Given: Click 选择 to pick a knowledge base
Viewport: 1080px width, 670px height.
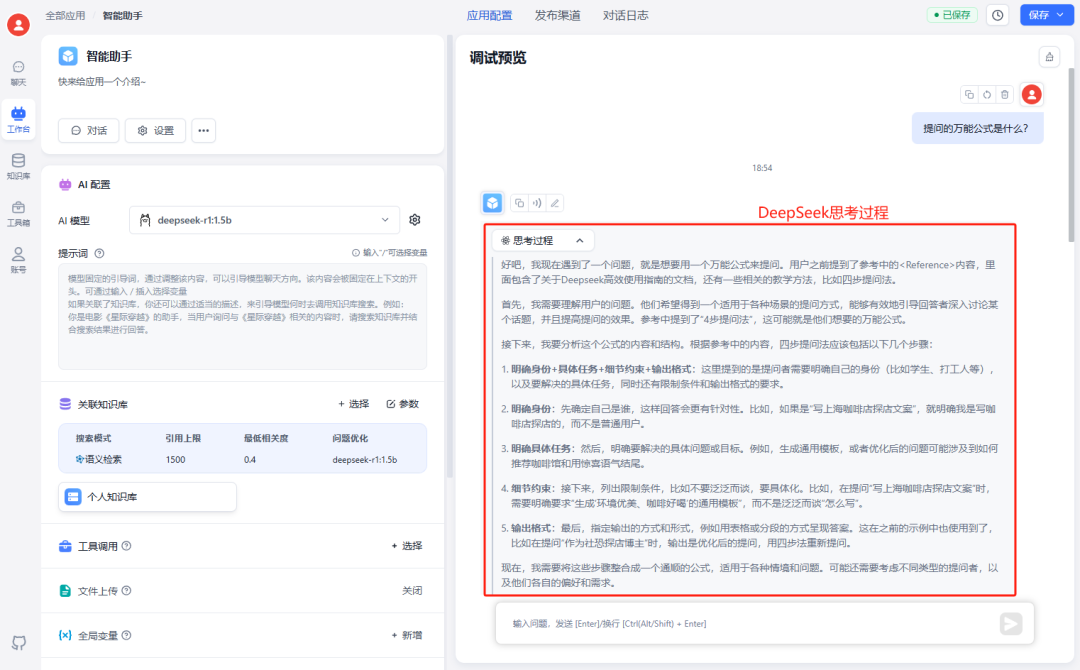Looking at the screenshot, I should [353, 404].
